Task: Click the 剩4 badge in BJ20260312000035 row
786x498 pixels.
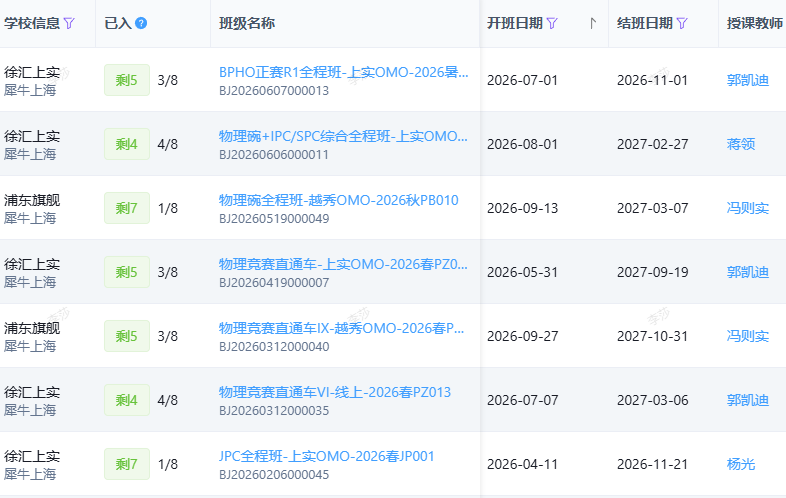Action: coord(127,400)
